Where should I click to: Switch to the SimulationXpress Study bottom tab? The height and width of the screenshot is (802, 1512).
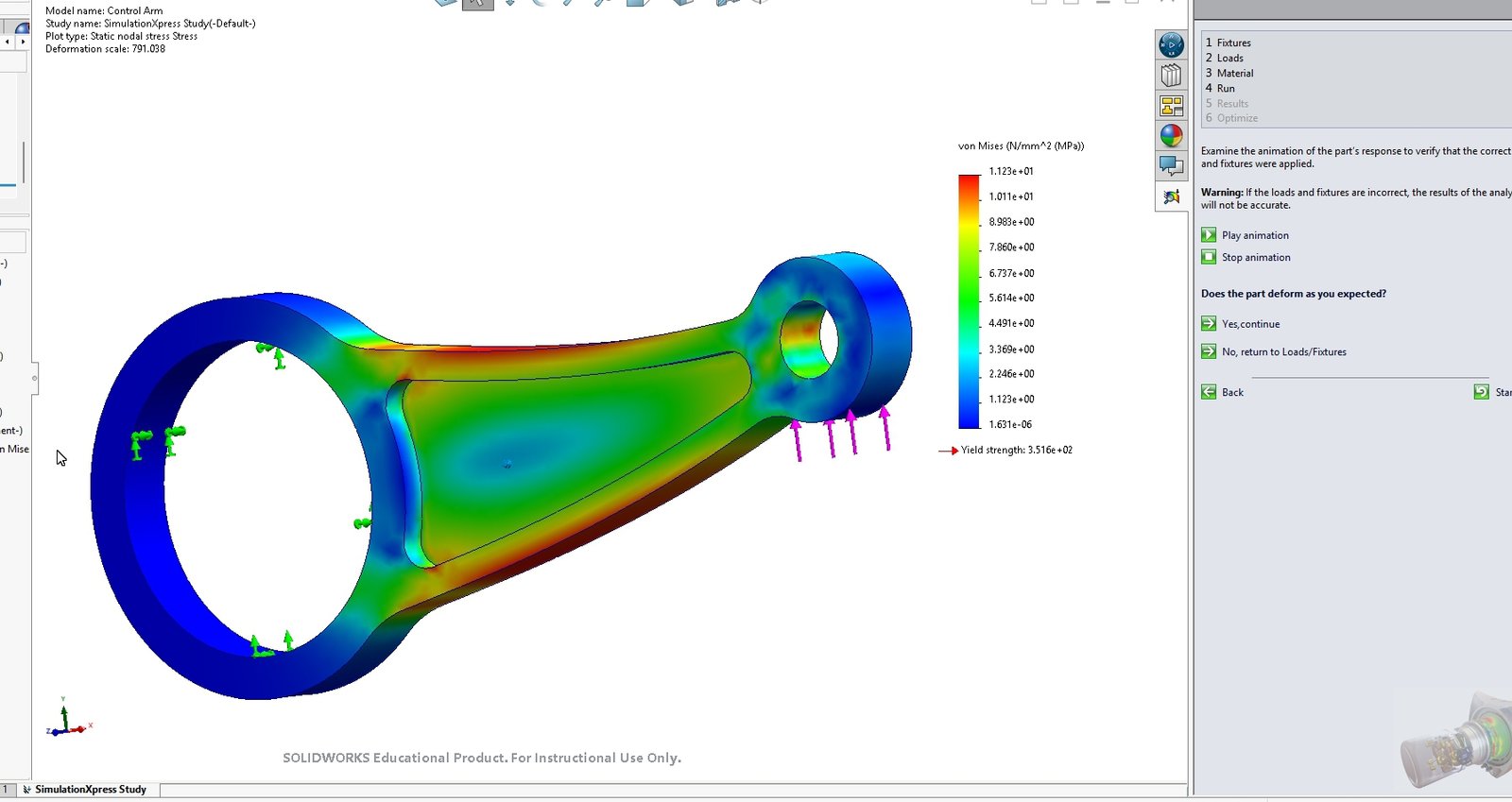pos(90,790)
